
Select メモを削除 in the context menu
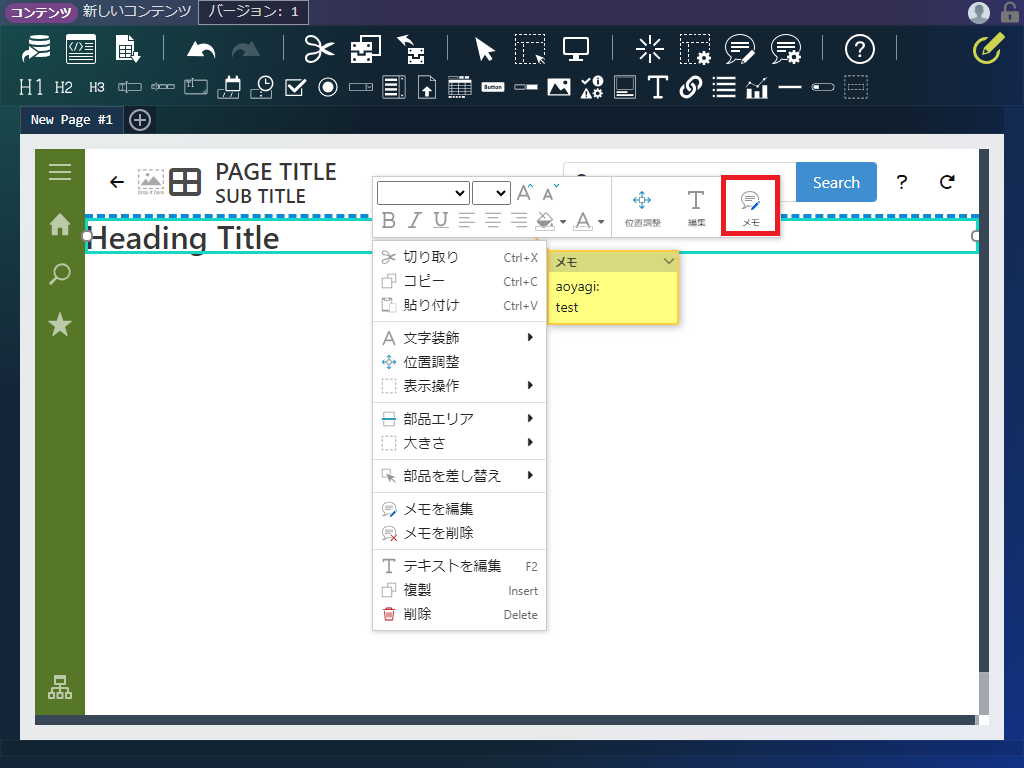pos(459,533)
